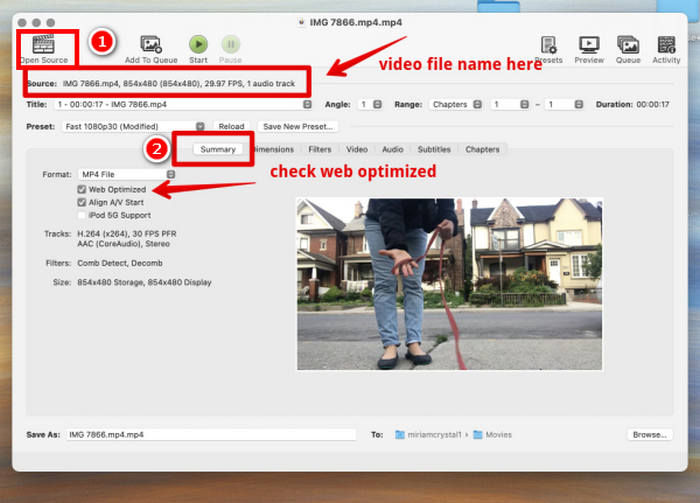The image size is (700, 503).
Task: Enable the iPod 5G Support checkbox
Action: [82, 215]
